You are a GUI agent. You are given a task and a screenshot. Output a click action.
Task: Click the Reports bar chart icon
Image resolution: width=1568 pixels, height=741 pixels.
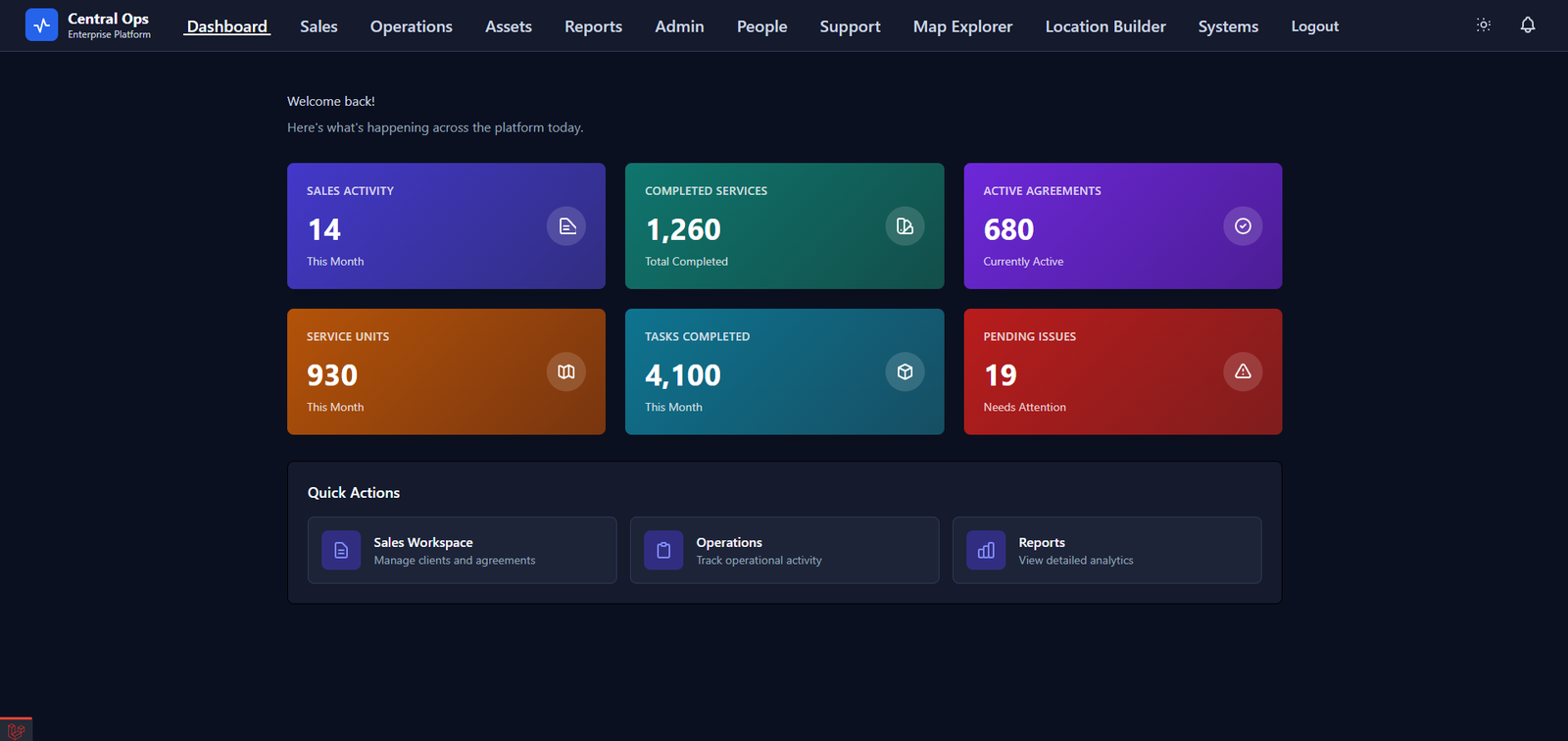click(x=986, y=551)
